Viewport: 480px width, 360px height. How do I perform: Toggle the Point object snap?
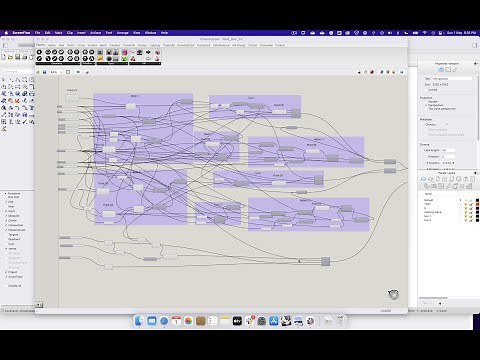click(10, 211)
